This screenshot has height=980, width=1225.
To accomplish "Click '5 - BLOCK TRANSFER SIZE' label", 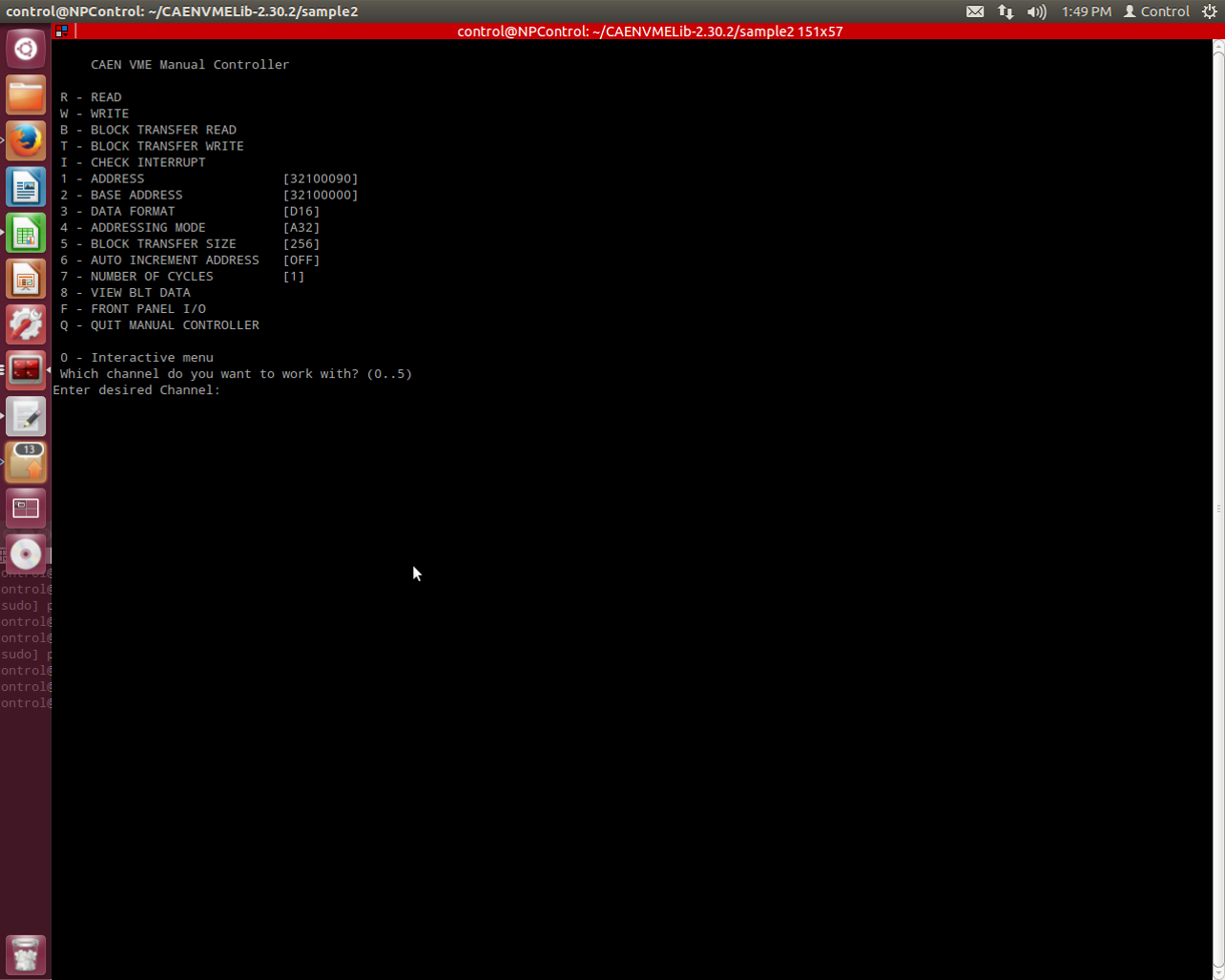I will pyautogui.click(x=148, y=243).
